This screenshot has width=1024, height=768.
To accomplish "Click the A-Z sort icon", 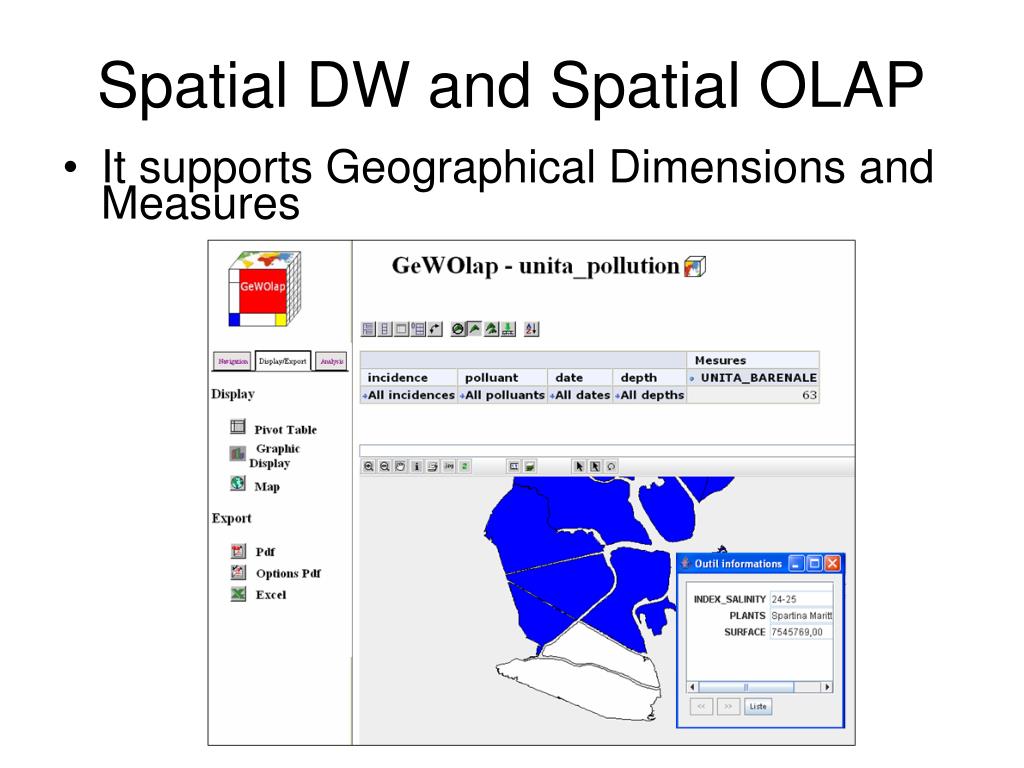I will tap(532, 329).
